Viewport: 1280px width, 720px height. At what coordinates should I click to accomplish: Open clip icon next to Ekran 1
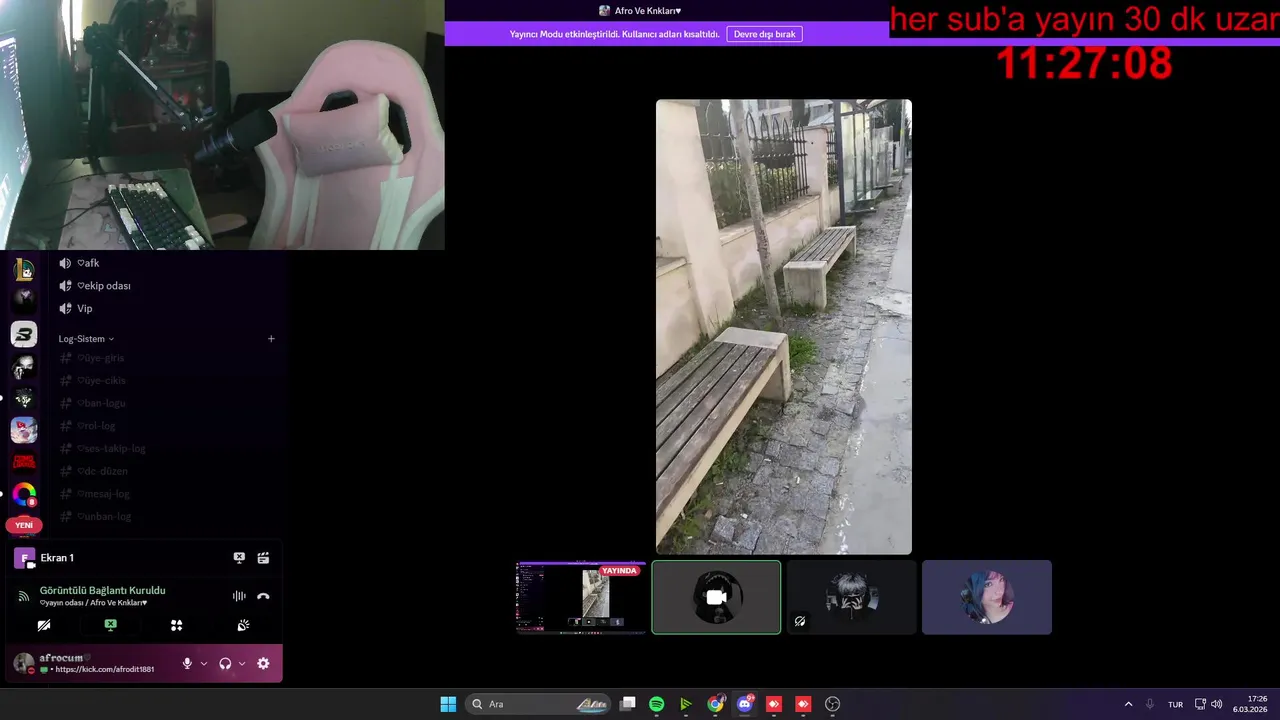point(263,558)
